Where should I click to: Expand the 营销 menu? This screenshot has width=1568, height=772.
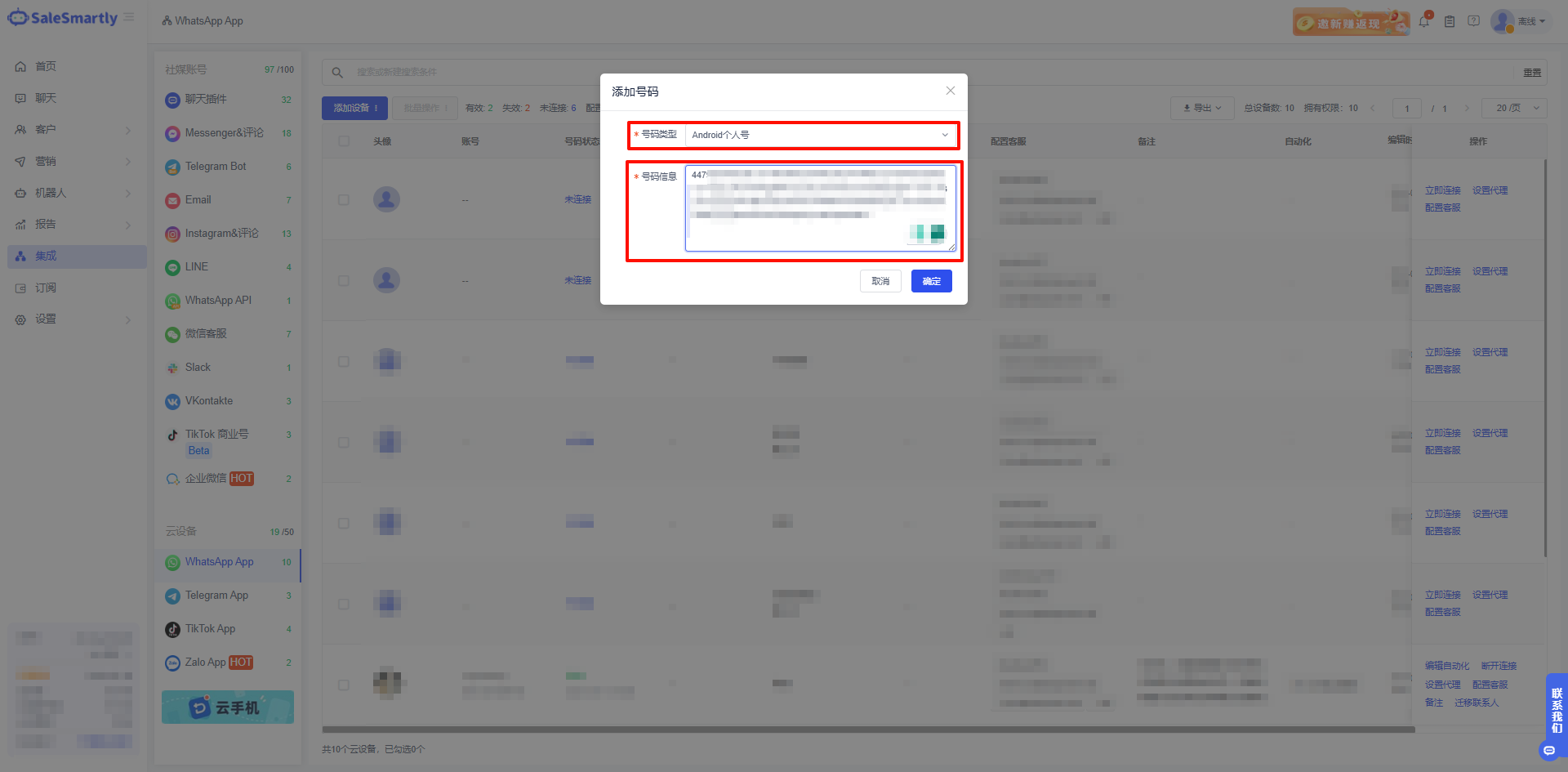[77, 161]
